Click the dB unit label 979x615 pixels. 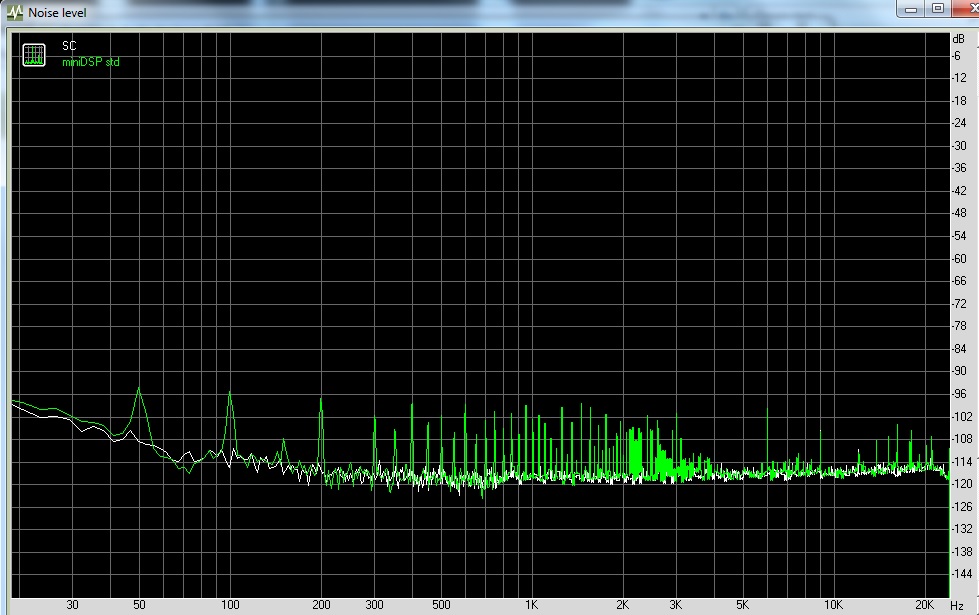[958, 39]
